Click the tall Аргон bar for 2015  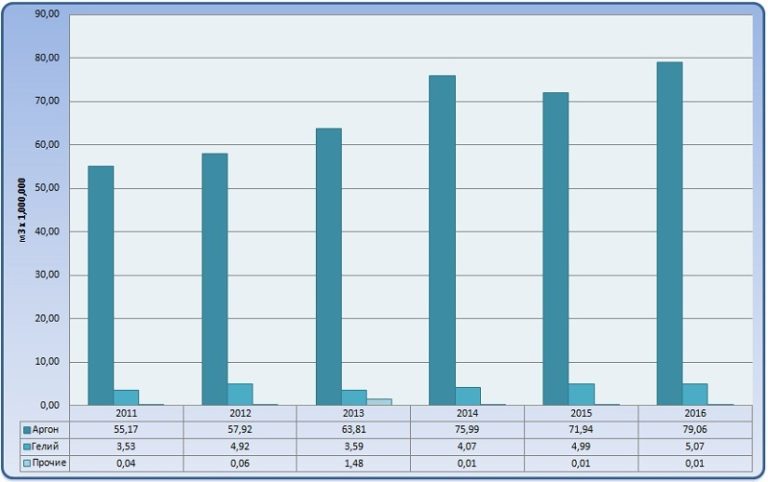556,249
